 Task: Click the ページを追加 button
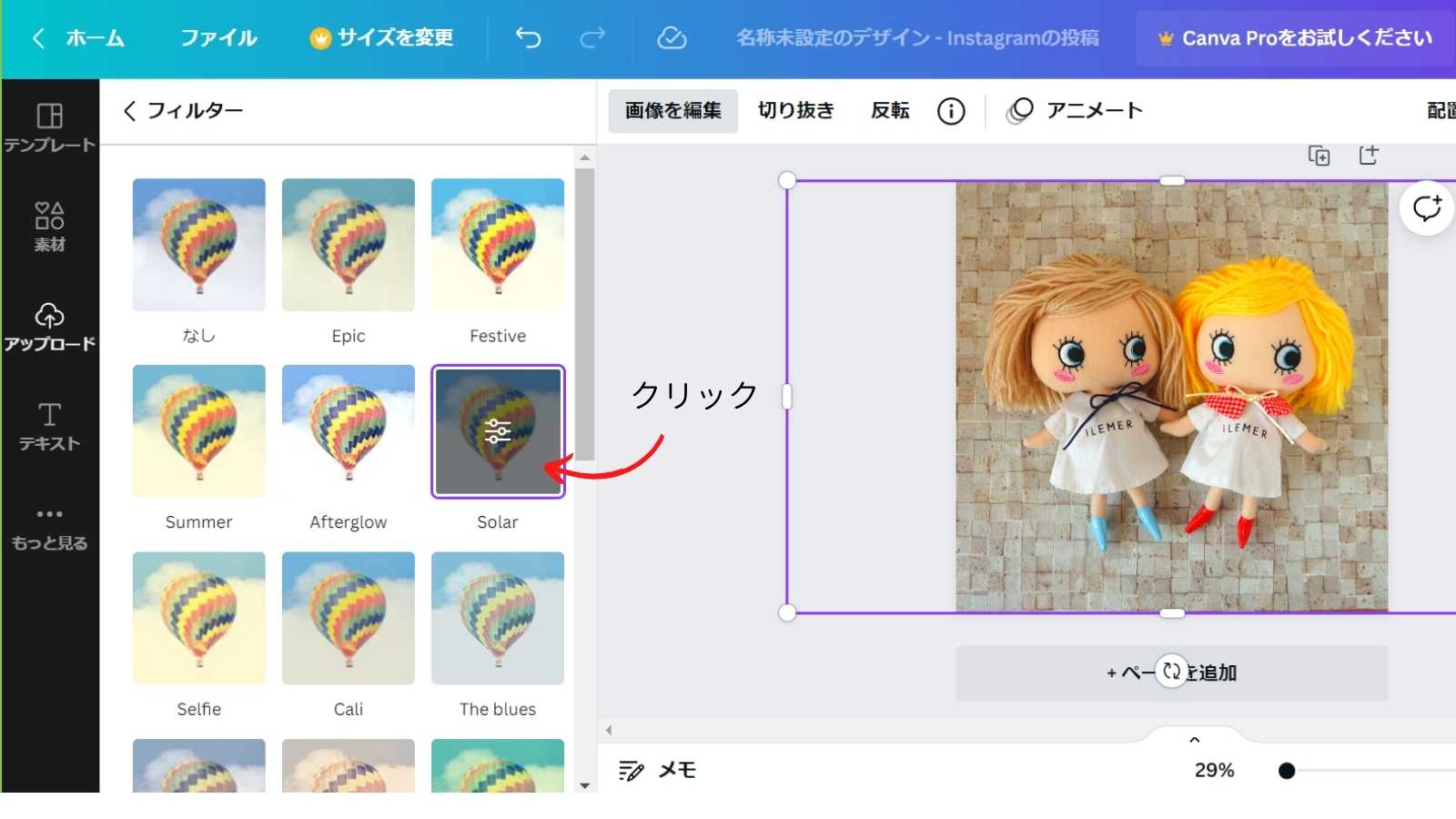[1172, 673]
